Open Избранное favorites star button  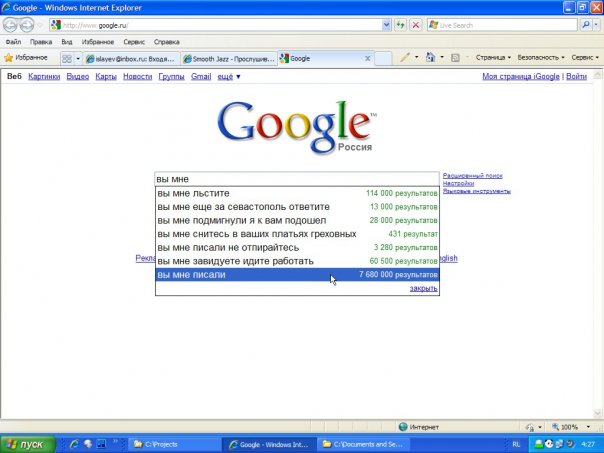(x=30, y=58)
